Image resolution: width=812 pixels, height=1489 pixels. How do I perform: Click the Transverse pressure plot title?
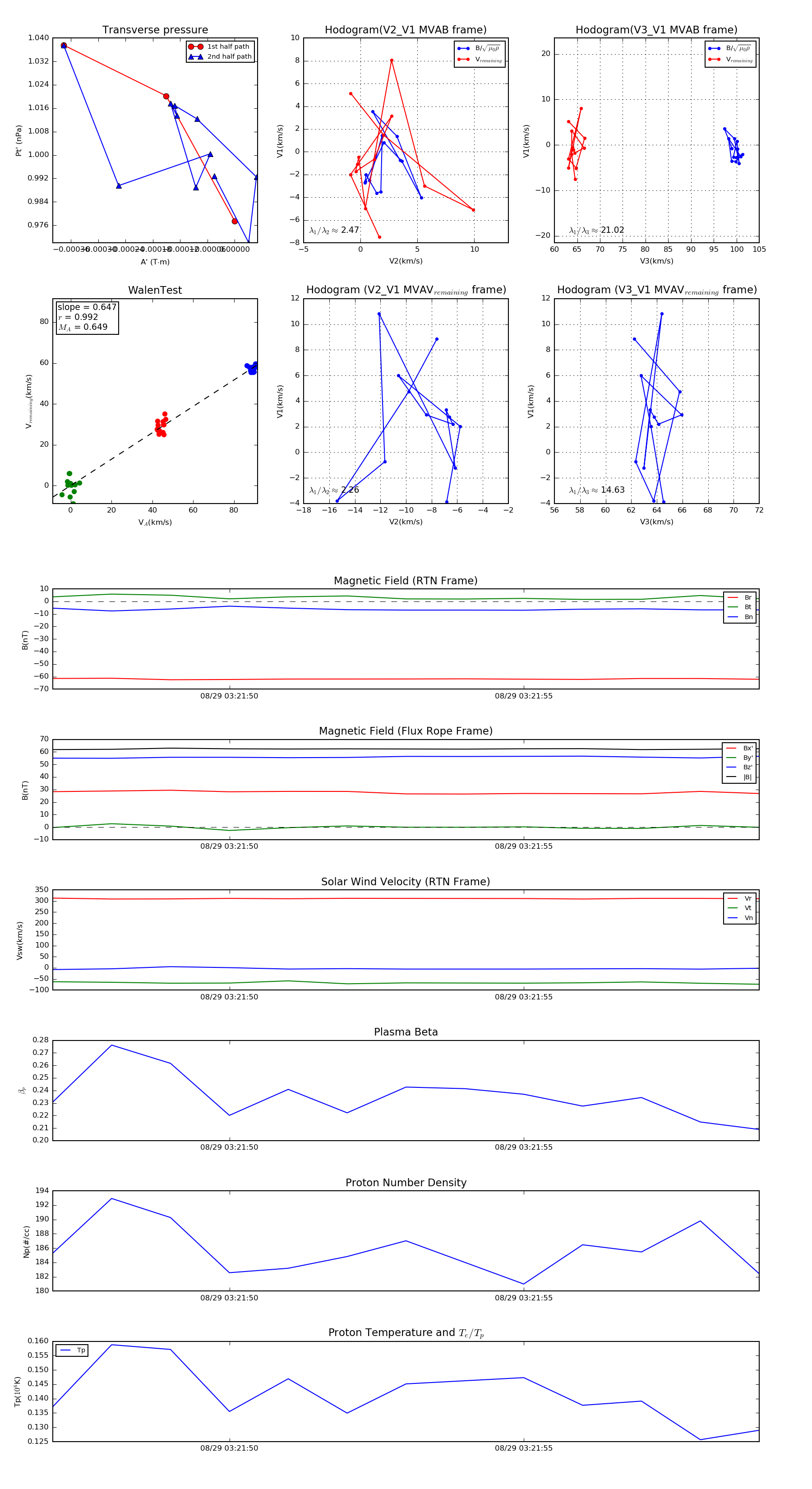[155, 30]
